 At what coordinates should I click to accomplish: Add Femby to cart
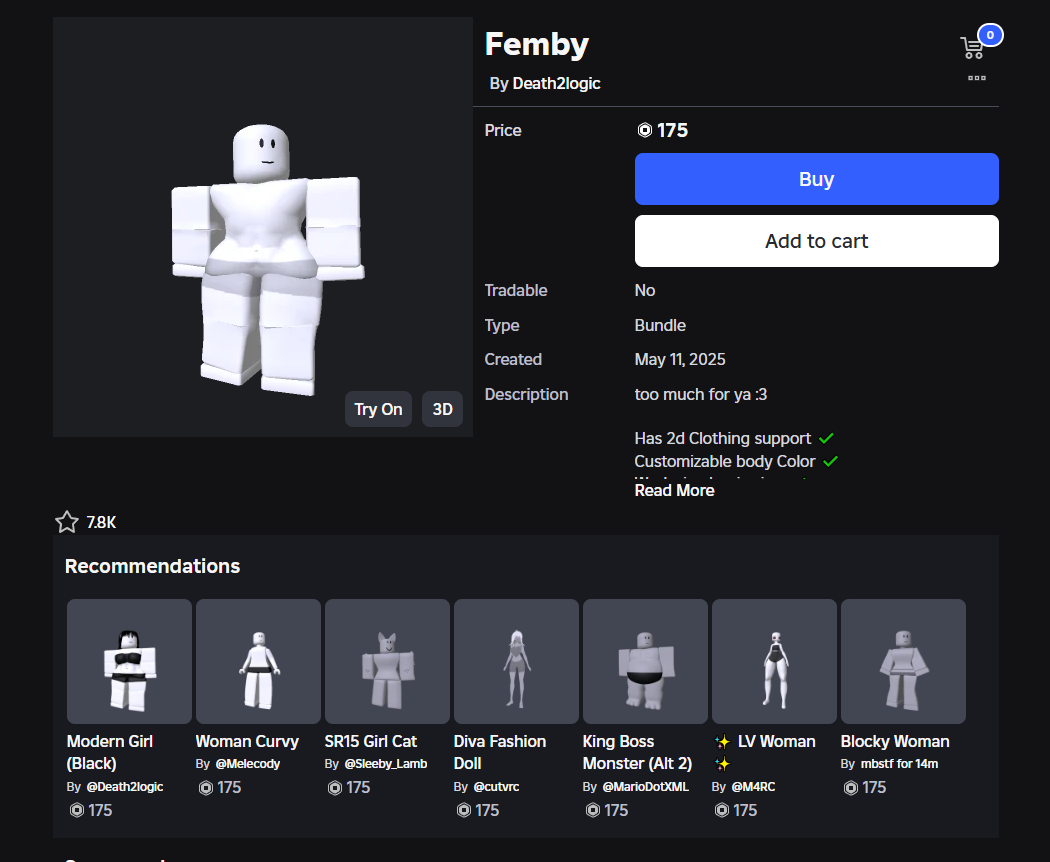816,241
